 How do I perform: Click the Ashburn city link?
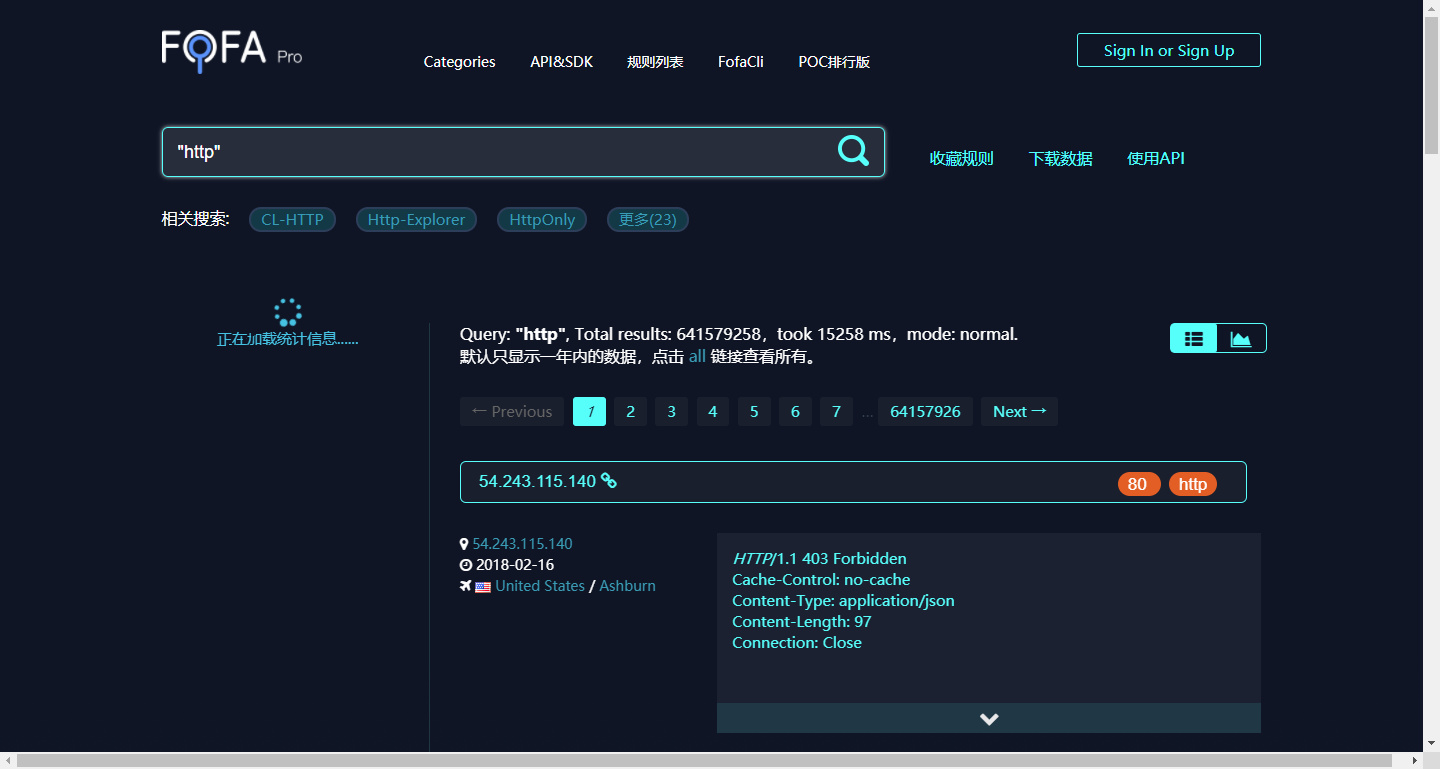pos(627,586)
